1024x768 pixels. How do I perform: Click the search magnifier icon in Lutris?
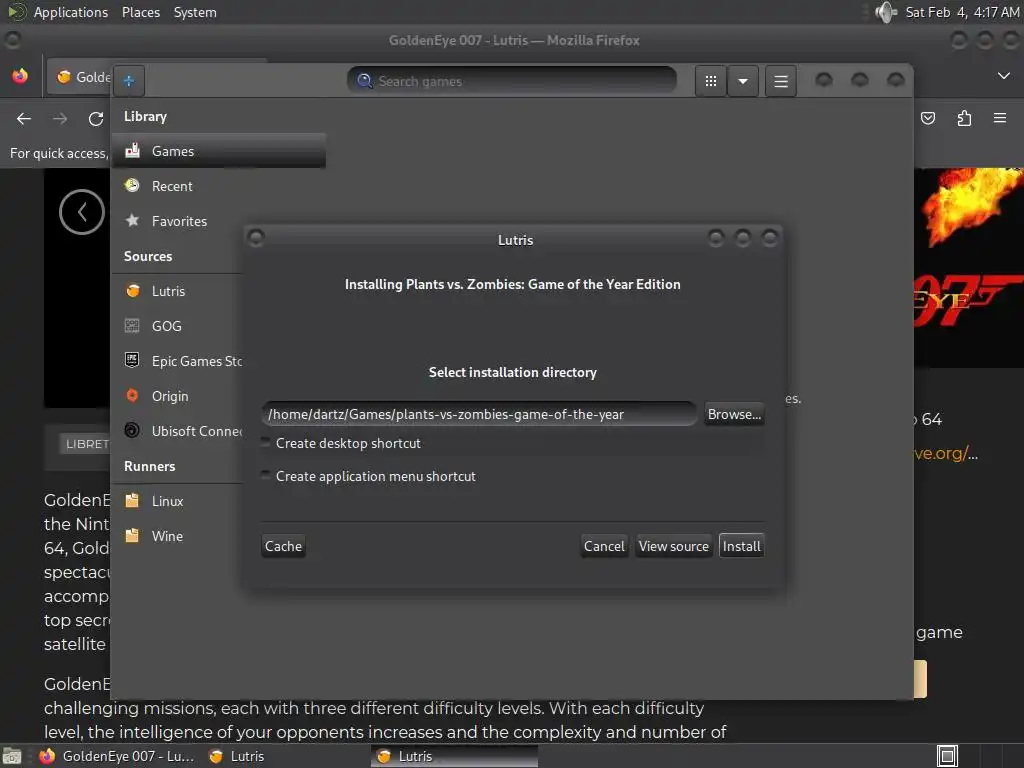tap(364, 81)
